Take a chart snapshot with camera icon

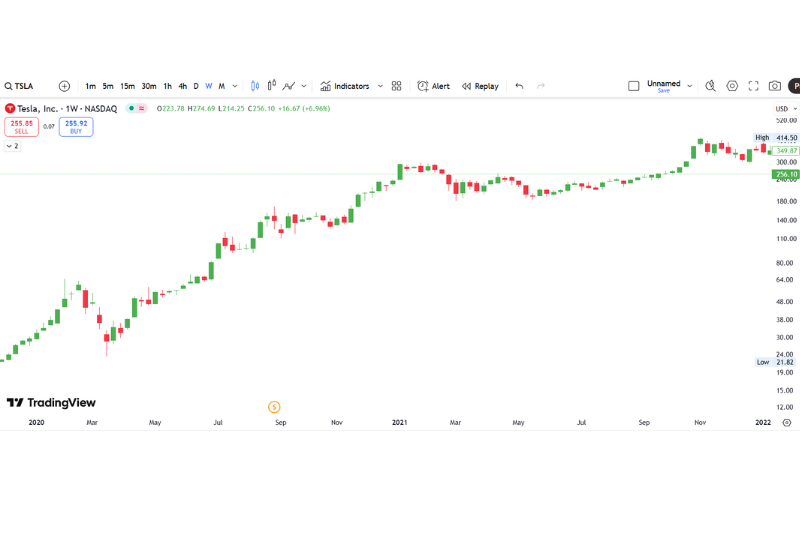click(774, 86)
